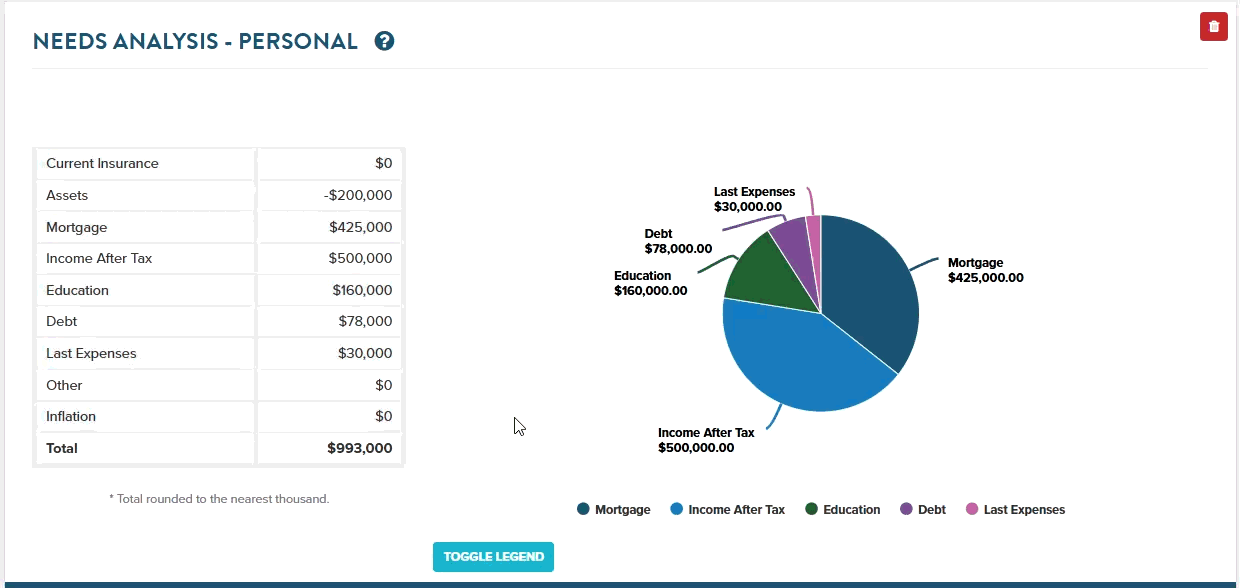Toggle Education legend item
The width and height of the screenshot is (1240, 588).
(x=842, y=510)
